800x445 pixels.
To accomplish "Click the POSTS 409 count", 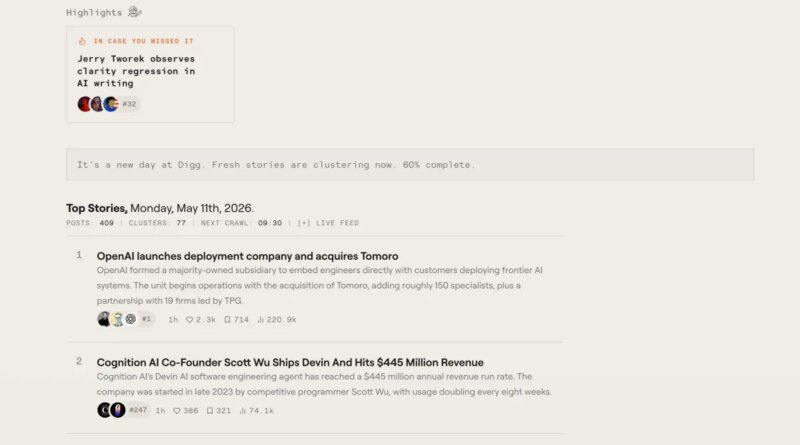I will click(90, 223).
